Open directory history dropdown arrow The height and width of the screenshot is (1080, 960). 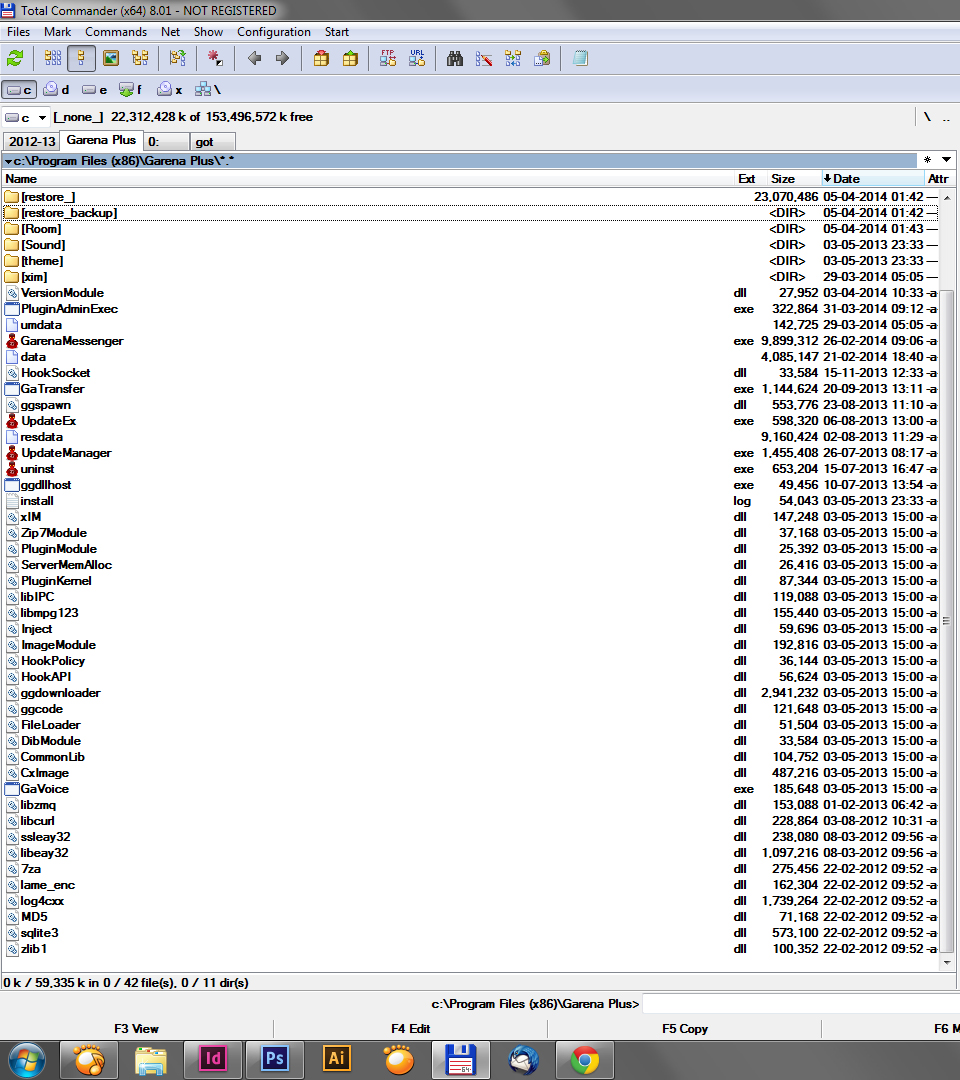tap(947, 160)
